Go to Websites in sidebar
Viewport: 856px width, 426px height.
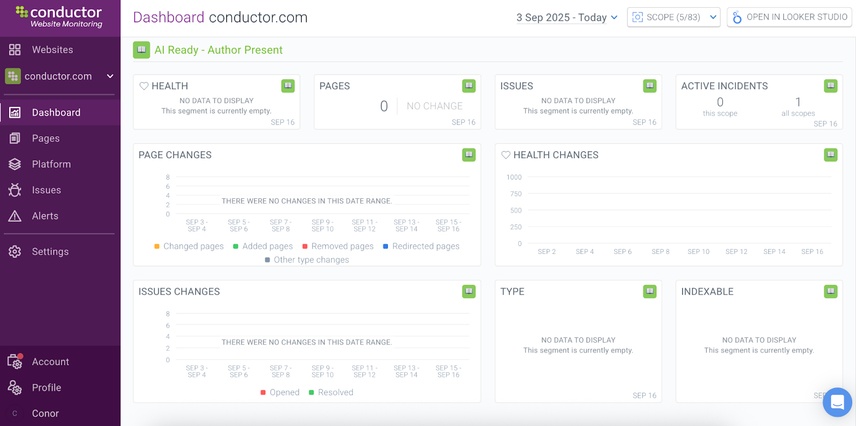click(x=52, y=50)
